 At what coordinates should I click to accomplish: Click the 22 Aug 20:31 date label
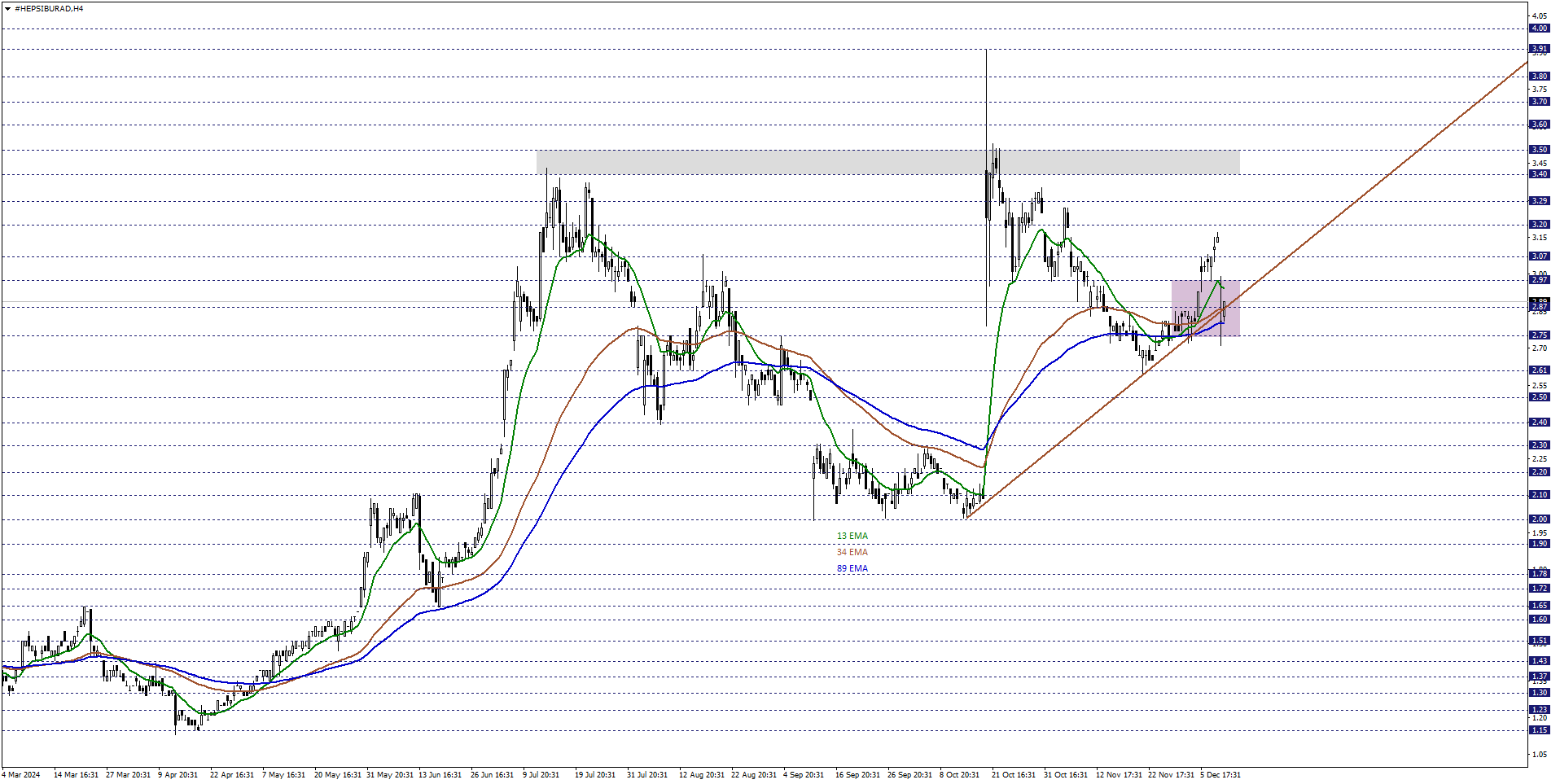[753, 775]
